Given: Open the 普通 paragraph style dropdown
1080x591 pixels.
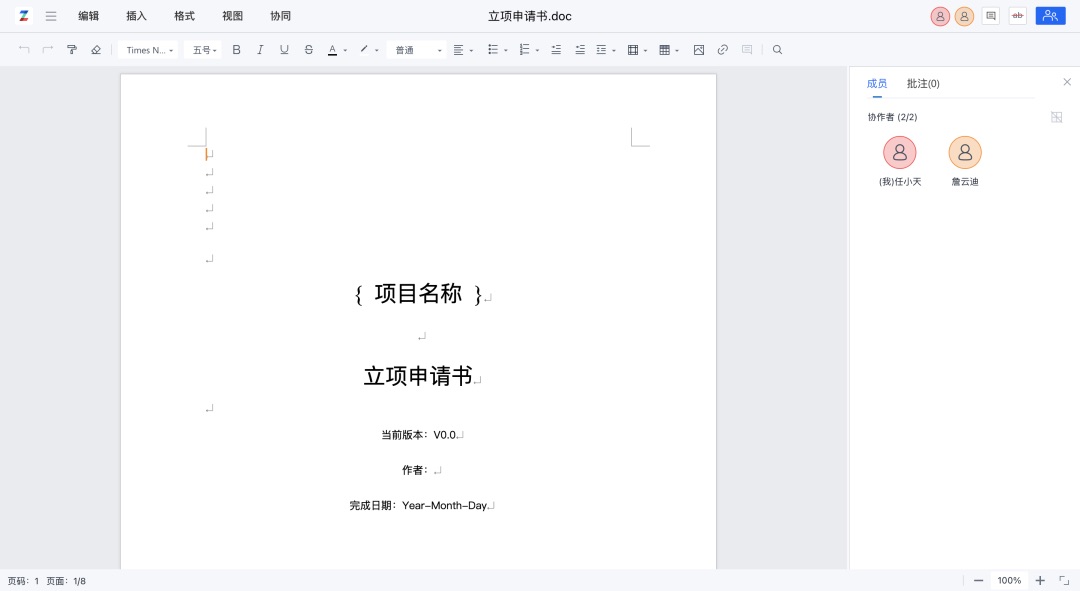Looking at the screenshot, I should (417, 50).
